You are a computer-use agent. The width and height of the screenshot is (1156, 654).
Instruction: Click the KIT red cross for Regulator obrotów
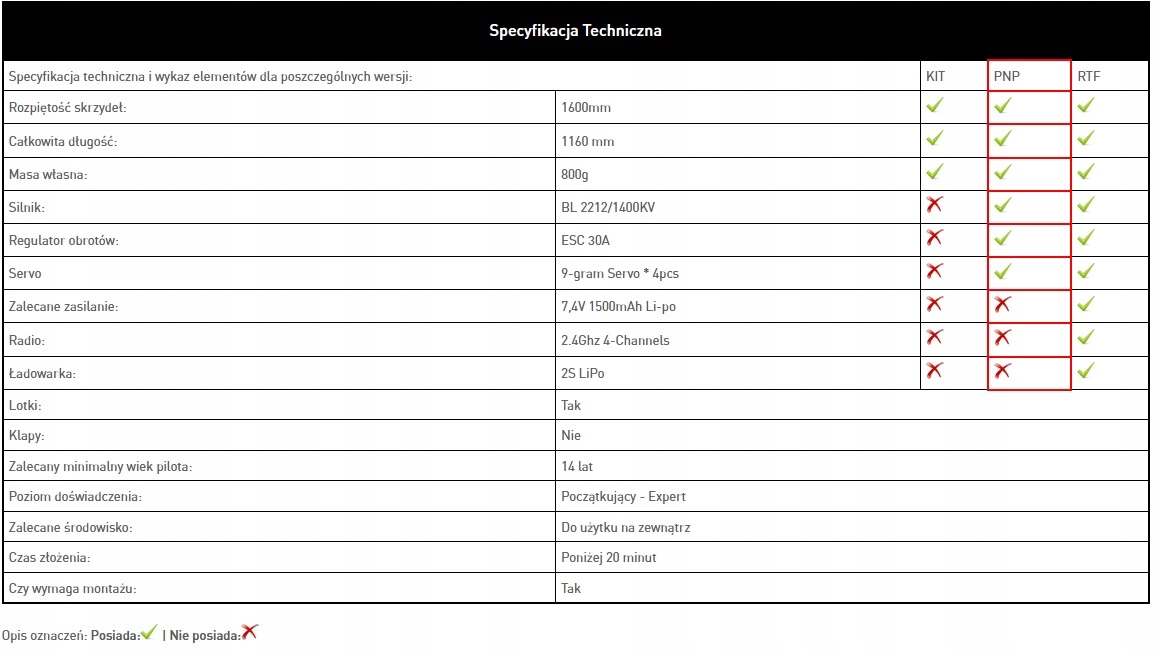click(935, 238)
